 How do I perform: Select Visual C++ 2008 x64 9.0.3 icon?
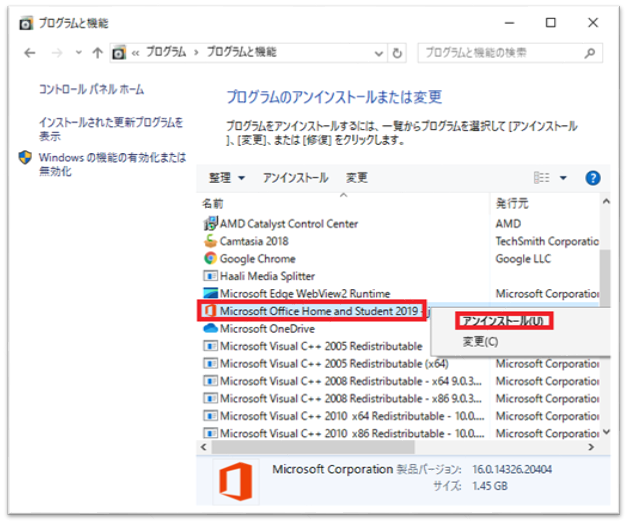(x=211, y=381)
